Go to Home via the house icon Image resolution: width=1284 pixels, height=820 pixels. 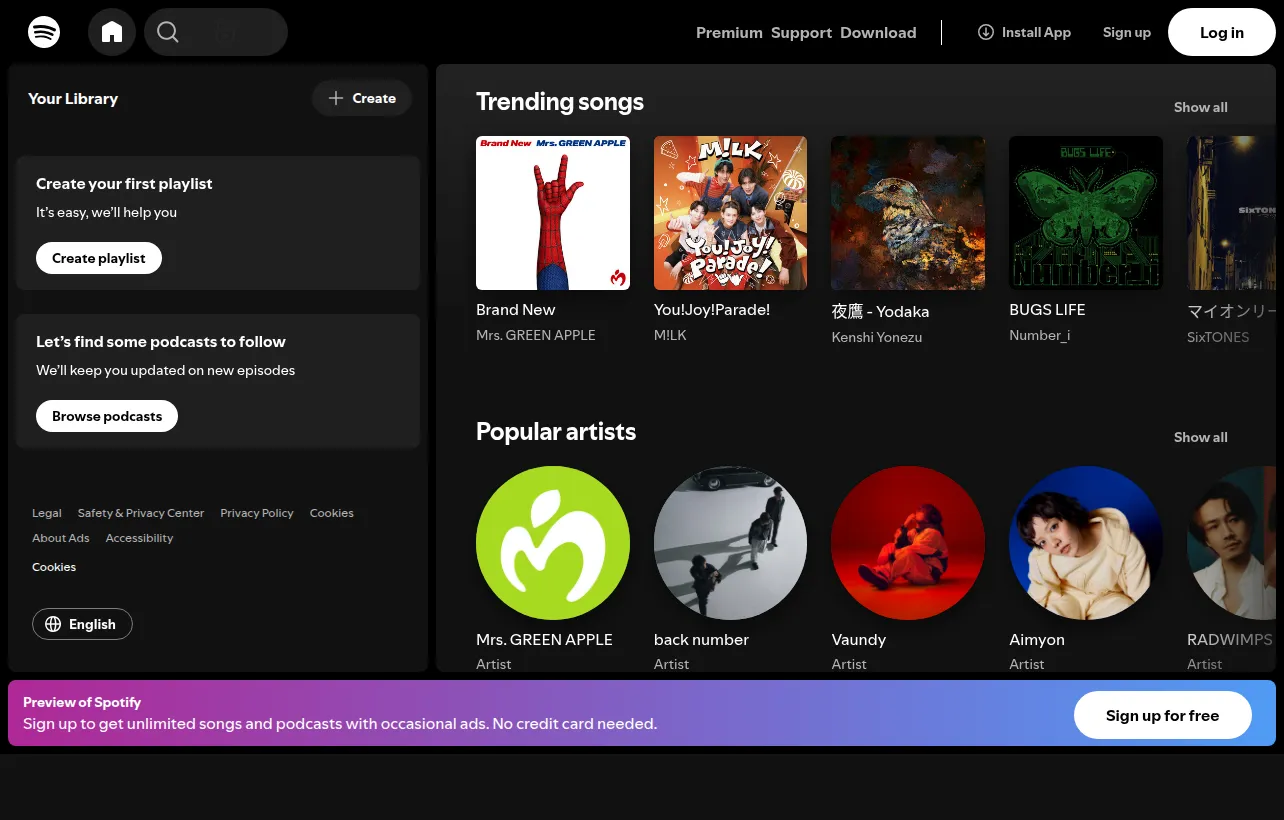coord(112,32)
